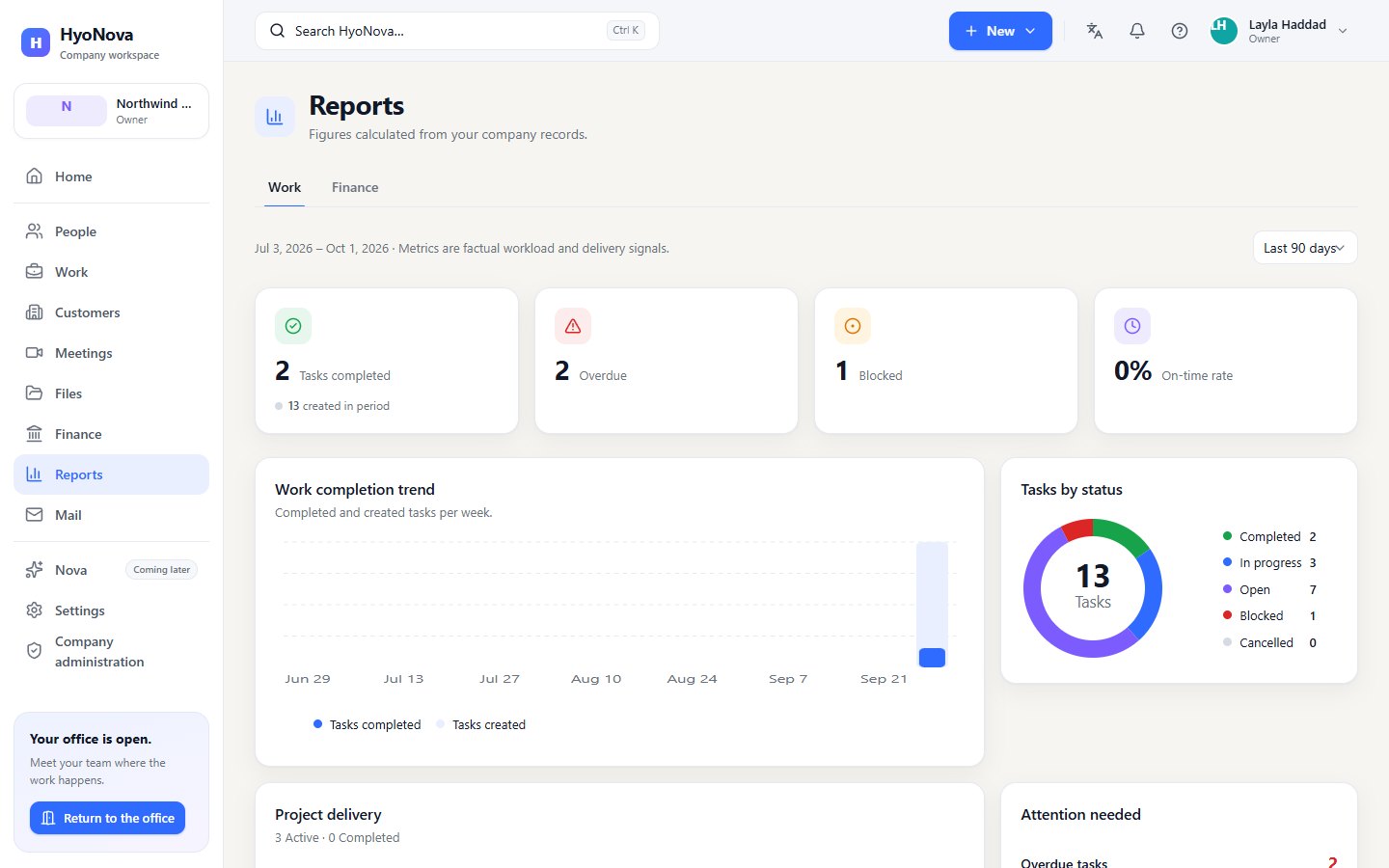Click the Ctrl K shortcut badge

click(626, 31)
